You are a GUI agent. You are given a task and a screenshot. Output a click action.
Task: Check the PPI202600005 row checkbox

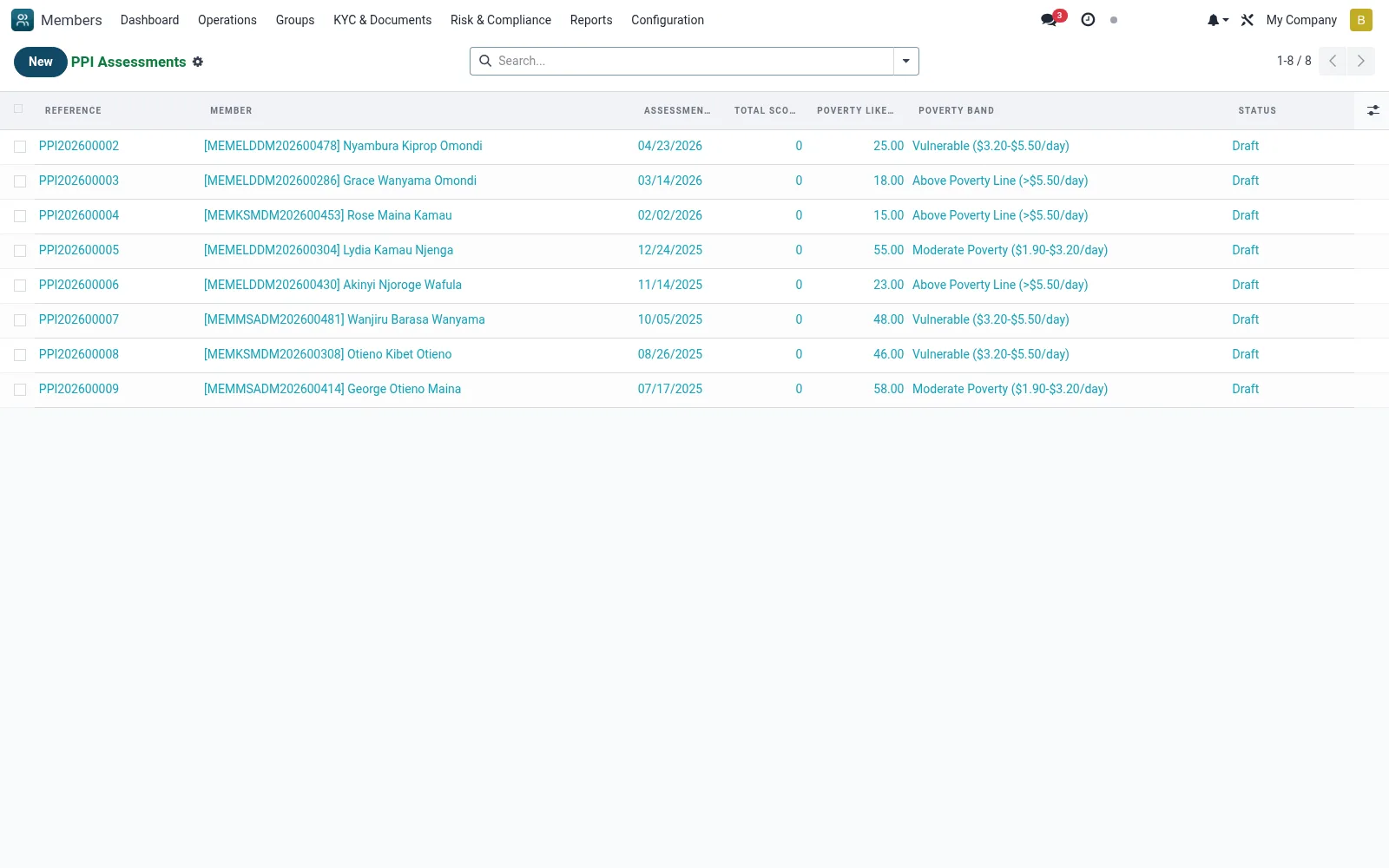tap(20, 251)
